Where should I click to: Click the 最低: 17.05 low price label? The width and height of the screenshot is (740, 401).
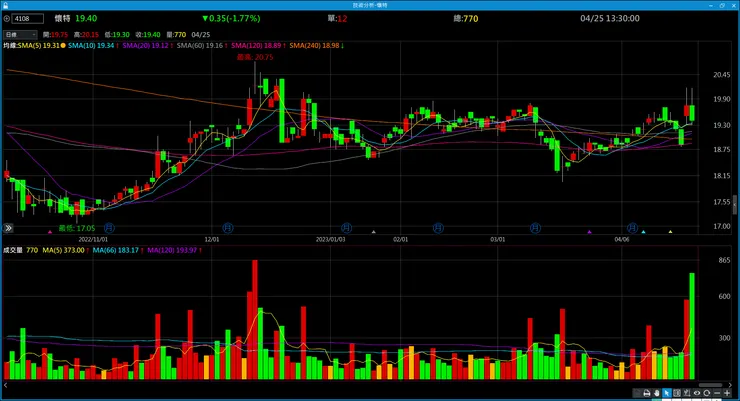pos(76,228)
